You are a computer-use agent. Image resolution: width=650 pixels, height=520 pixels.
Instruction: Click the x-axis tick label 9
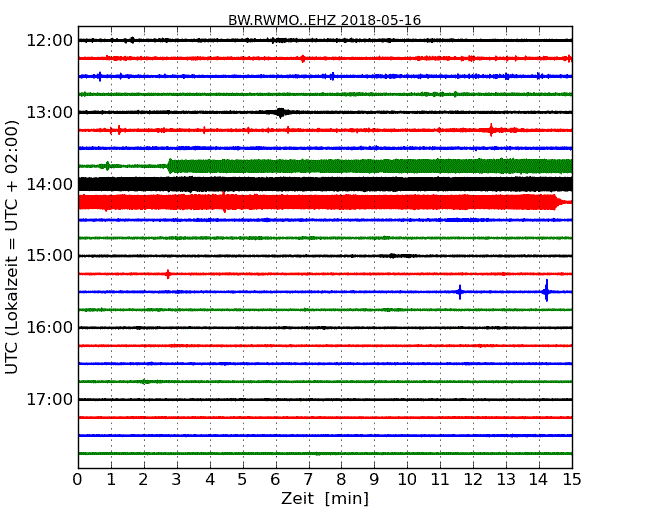pyautogui.click(x=374, y=479)
